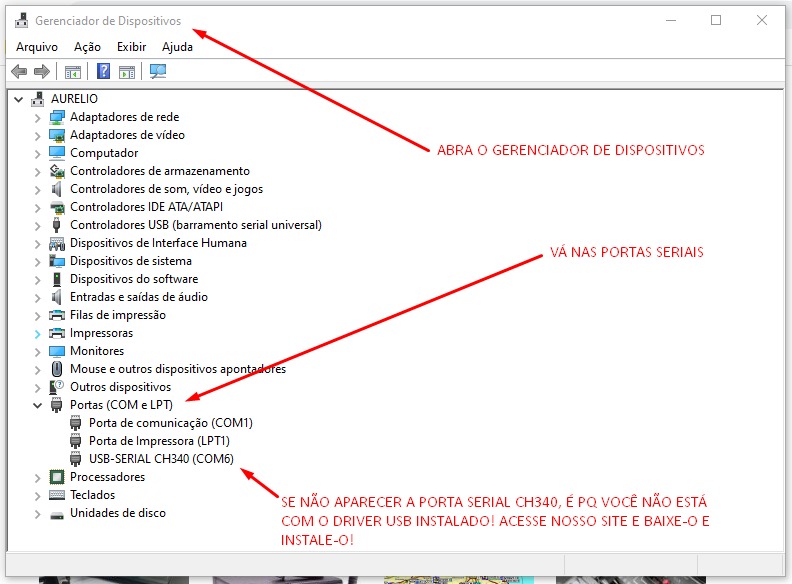Expand the Monitores category arrow
The width and height of the screenshot is (792, 584).
click(37, 352)
